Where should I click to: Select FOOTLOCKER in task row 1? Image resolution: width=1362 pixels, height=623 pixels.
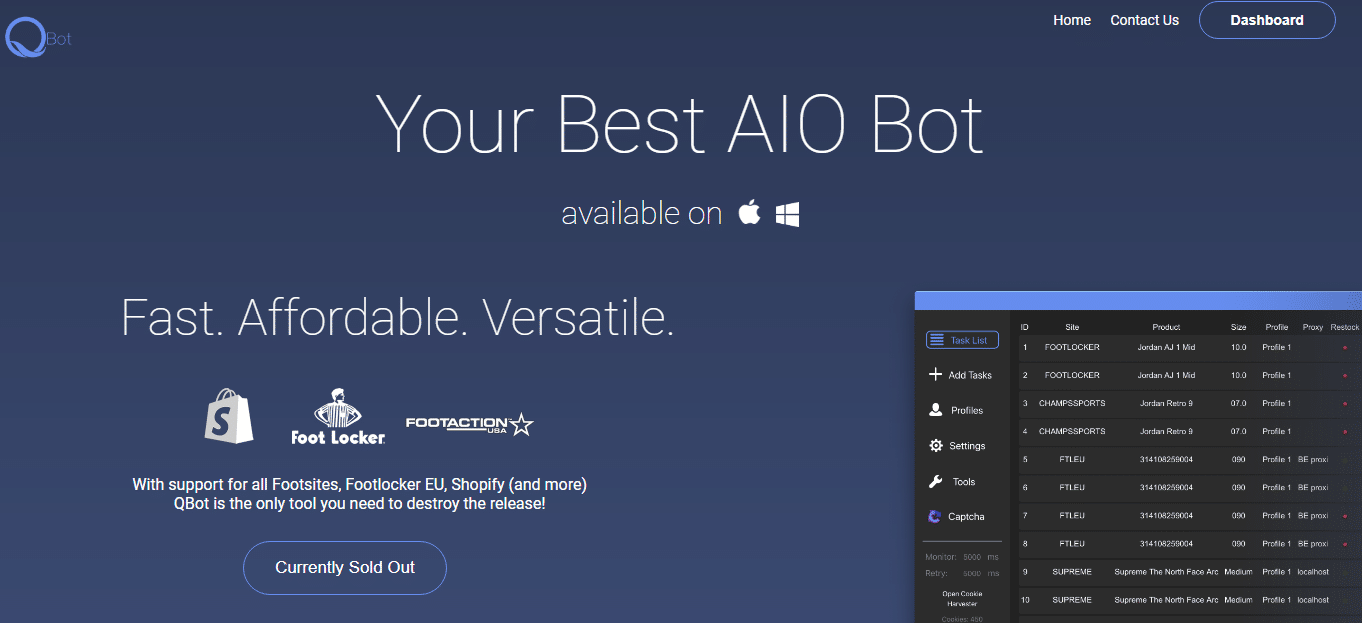(1072, 348)
